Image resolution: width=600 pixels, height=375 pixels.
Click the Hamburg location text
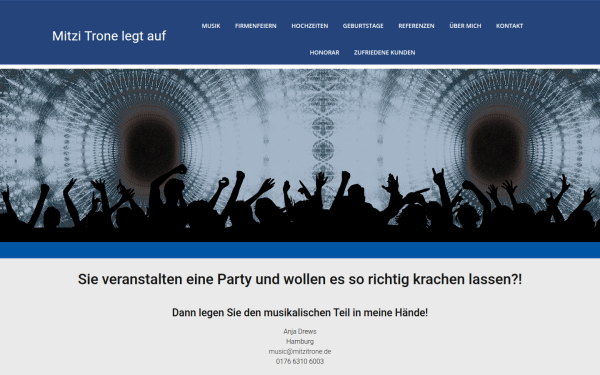300,341
